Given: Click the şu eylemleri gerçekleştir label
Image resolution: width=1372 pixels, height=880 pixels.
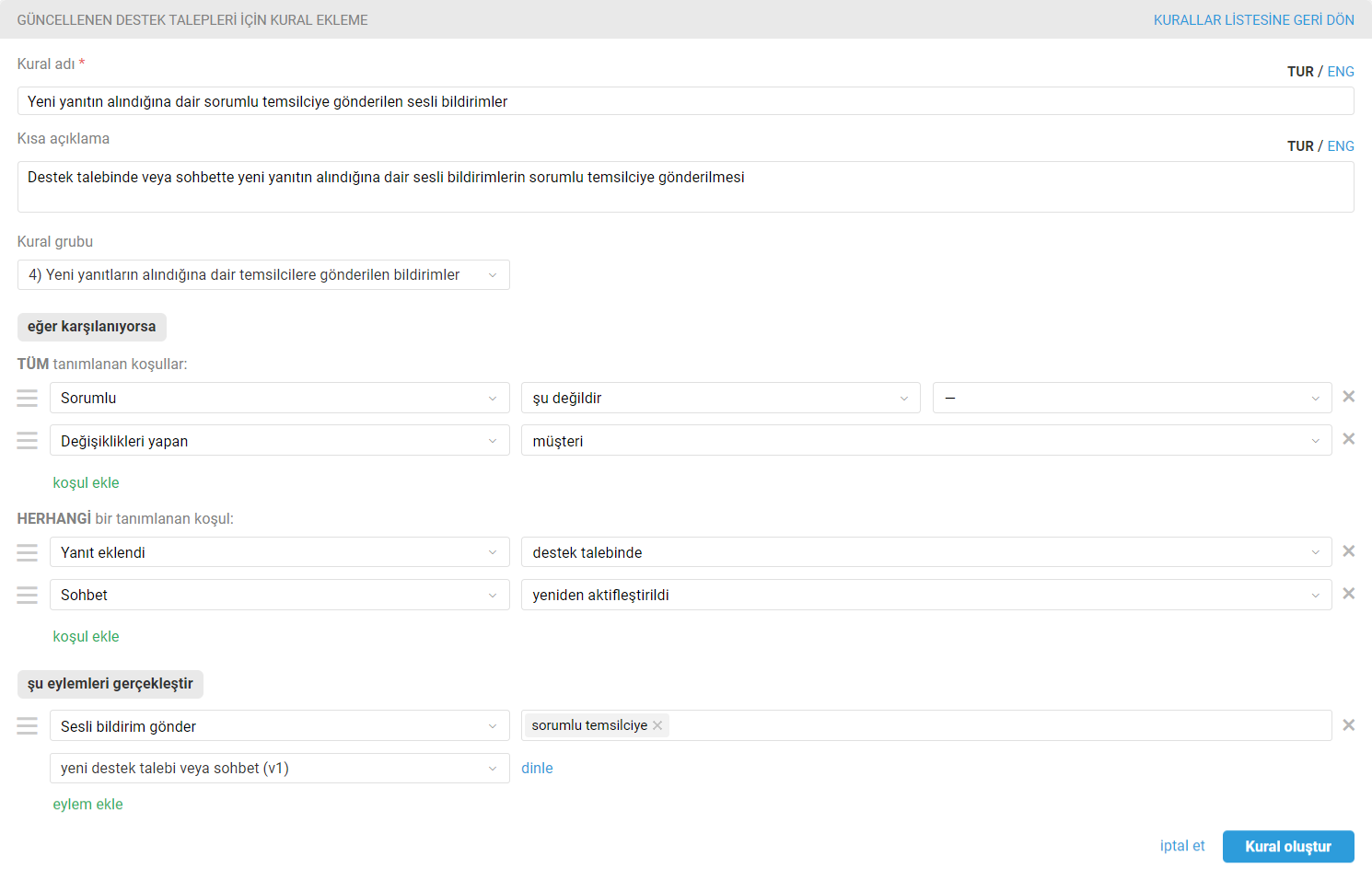Looking at the screenshot, I should click(110, 684).
